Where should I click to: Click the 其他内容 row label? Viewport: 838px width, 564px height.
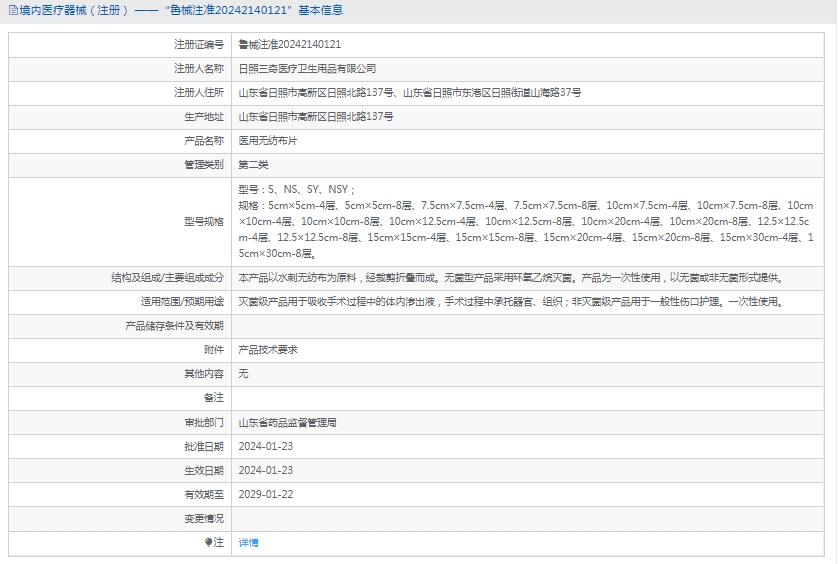[x=203, y=374]
